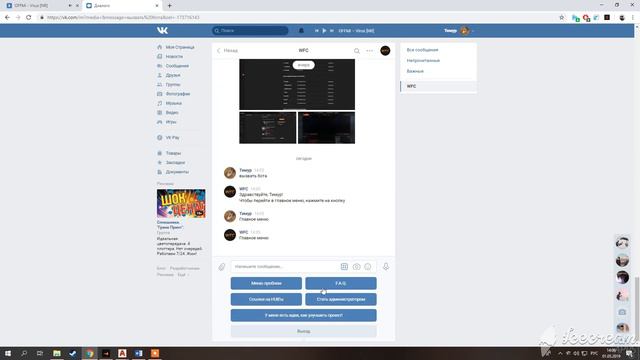
Task: Open Chrome's three-dot menu
Action: tap(633, 18)
